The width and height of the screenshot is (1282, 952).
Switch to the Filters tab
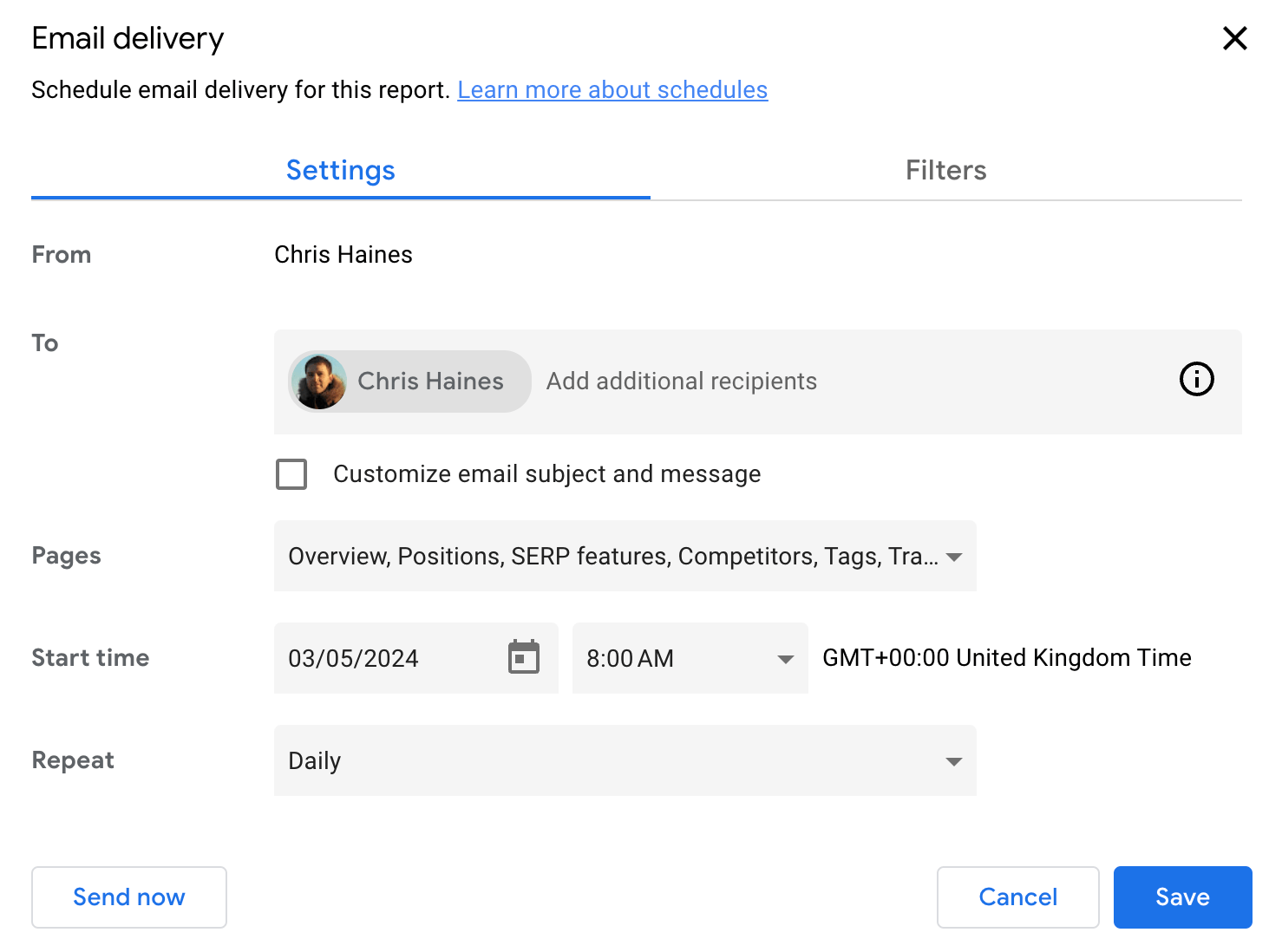[x=945, y=170]
